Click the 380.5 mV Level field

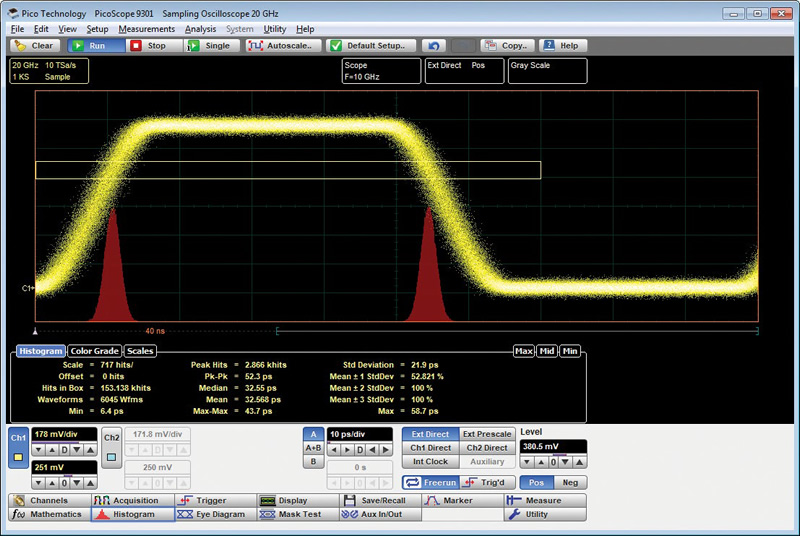click(553, 446)
